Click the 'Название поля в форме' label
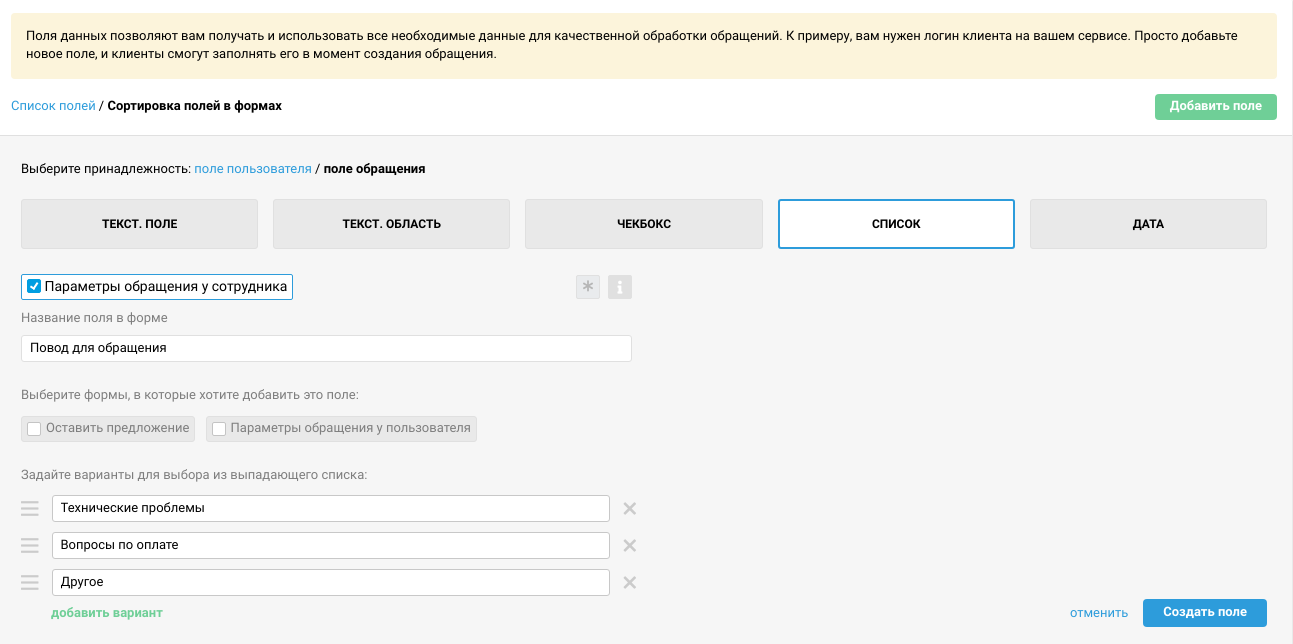1293x644 pixels. point(94,317)
